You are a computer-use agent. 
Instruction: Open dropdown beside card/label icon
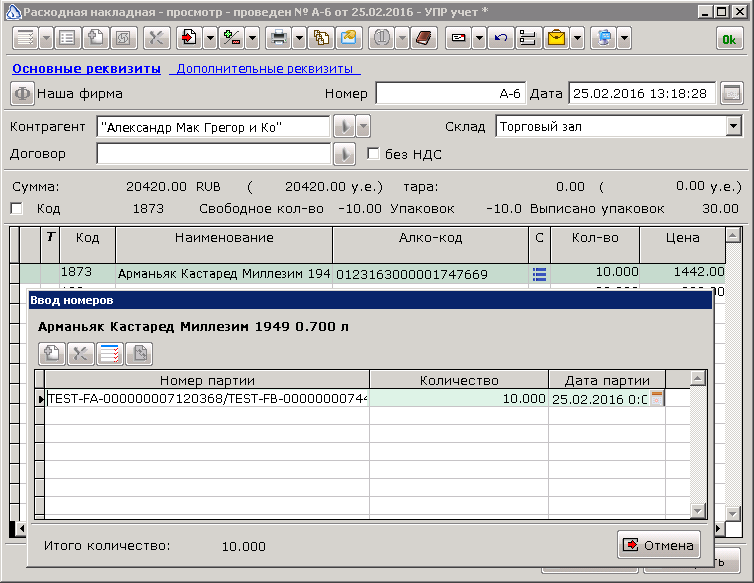[x=479, y=38]
